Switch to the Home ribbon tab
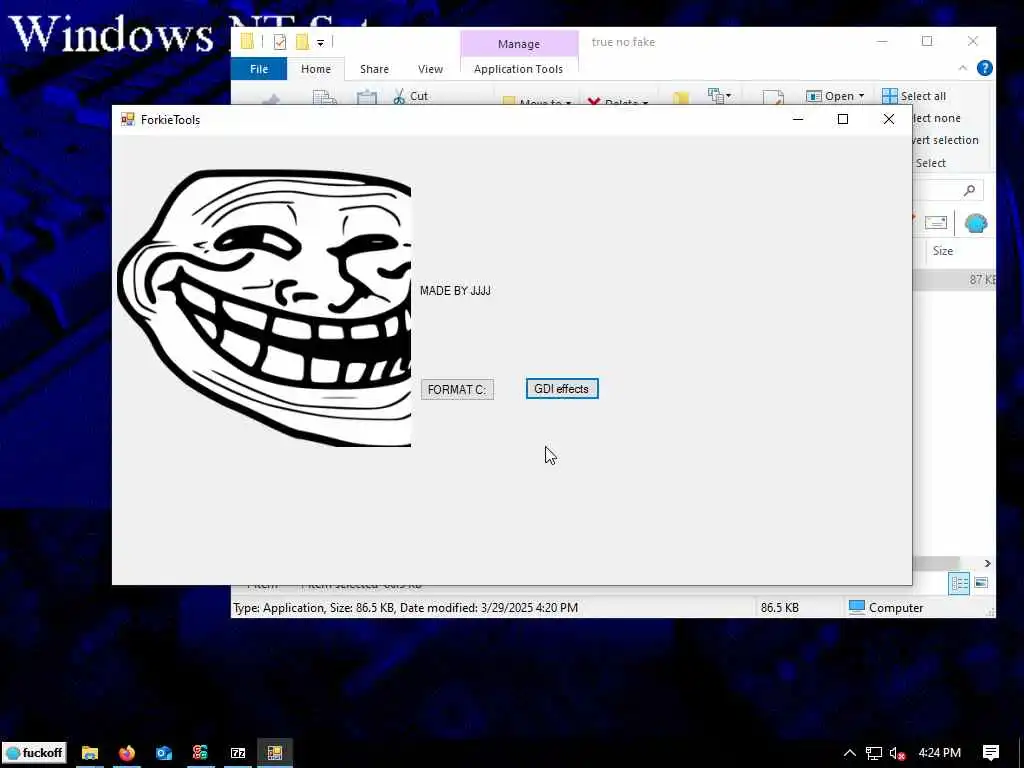Image resolution: width=1024 pixels, height=768 pixels. 315,69
